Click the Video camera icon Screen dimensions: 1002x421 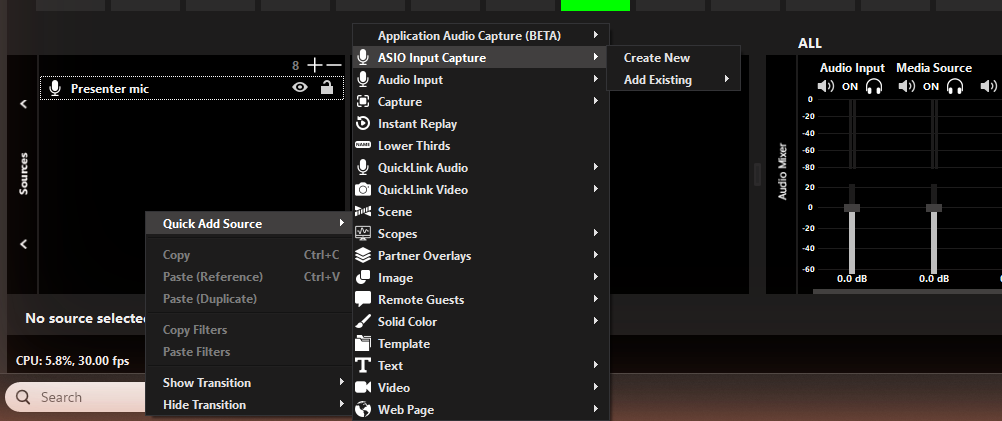(x=363, y=387)
